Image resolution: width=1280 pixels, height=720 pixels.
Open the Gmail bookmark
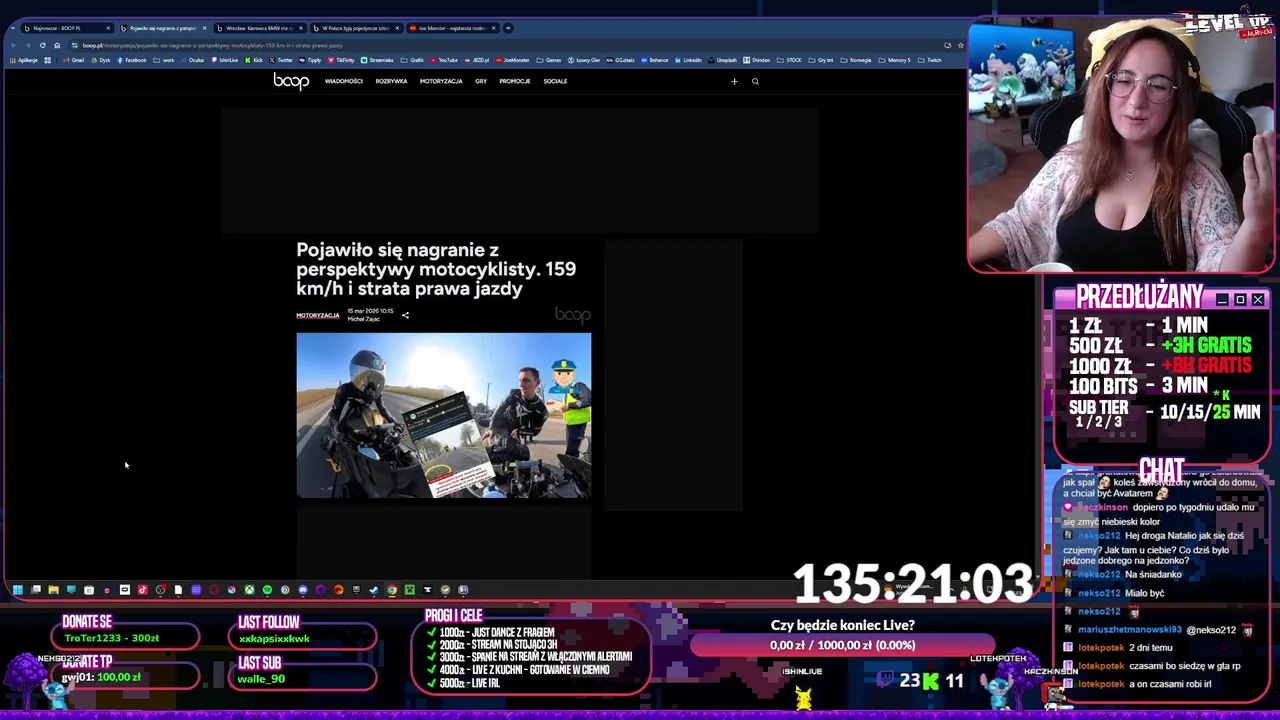pos(74,60)
